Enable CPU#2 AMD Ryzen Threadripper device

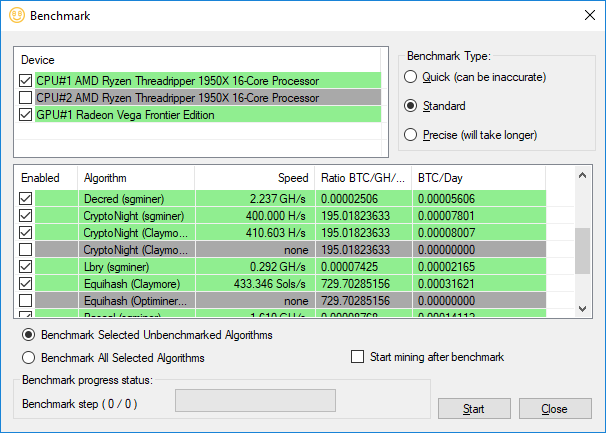[26, 97]
